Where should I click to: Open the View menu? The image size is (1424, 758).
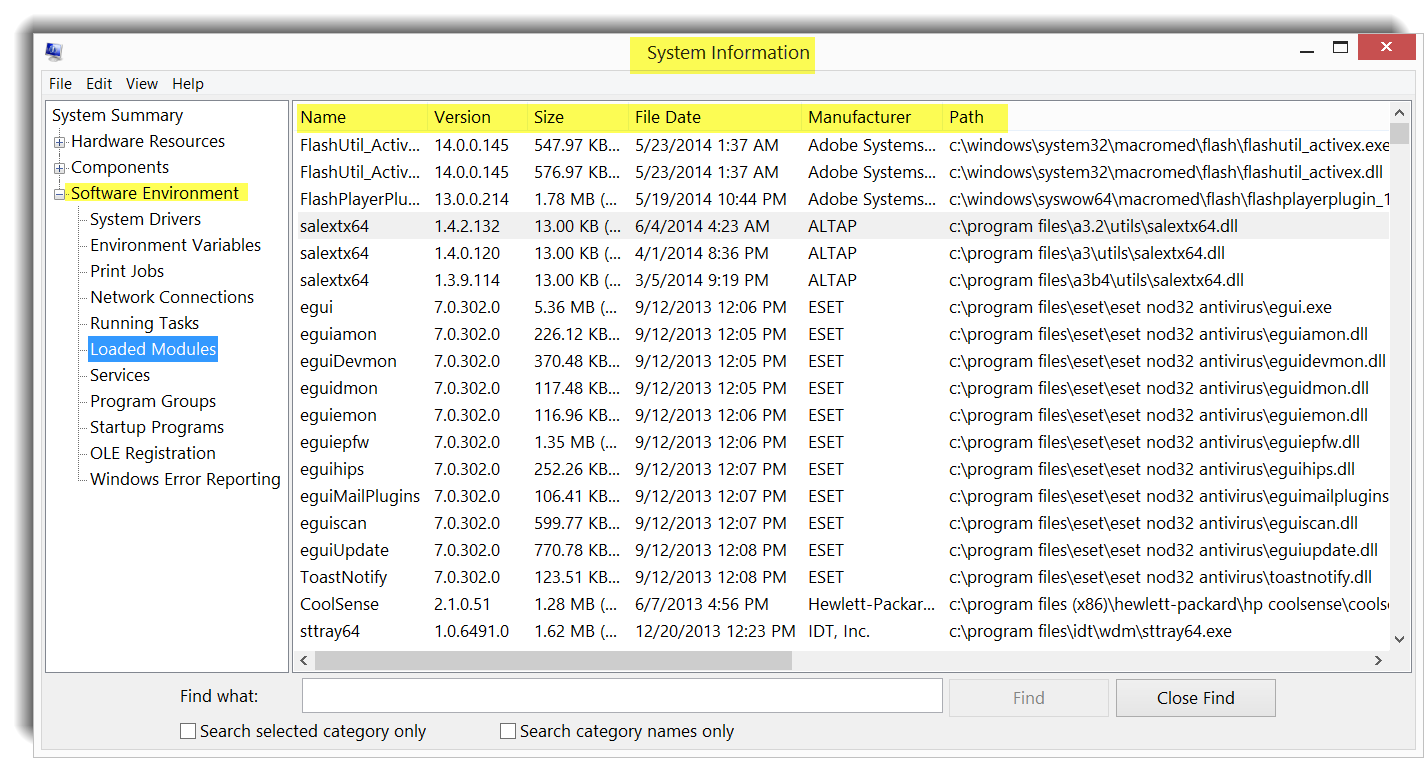[x=141, y=84]
